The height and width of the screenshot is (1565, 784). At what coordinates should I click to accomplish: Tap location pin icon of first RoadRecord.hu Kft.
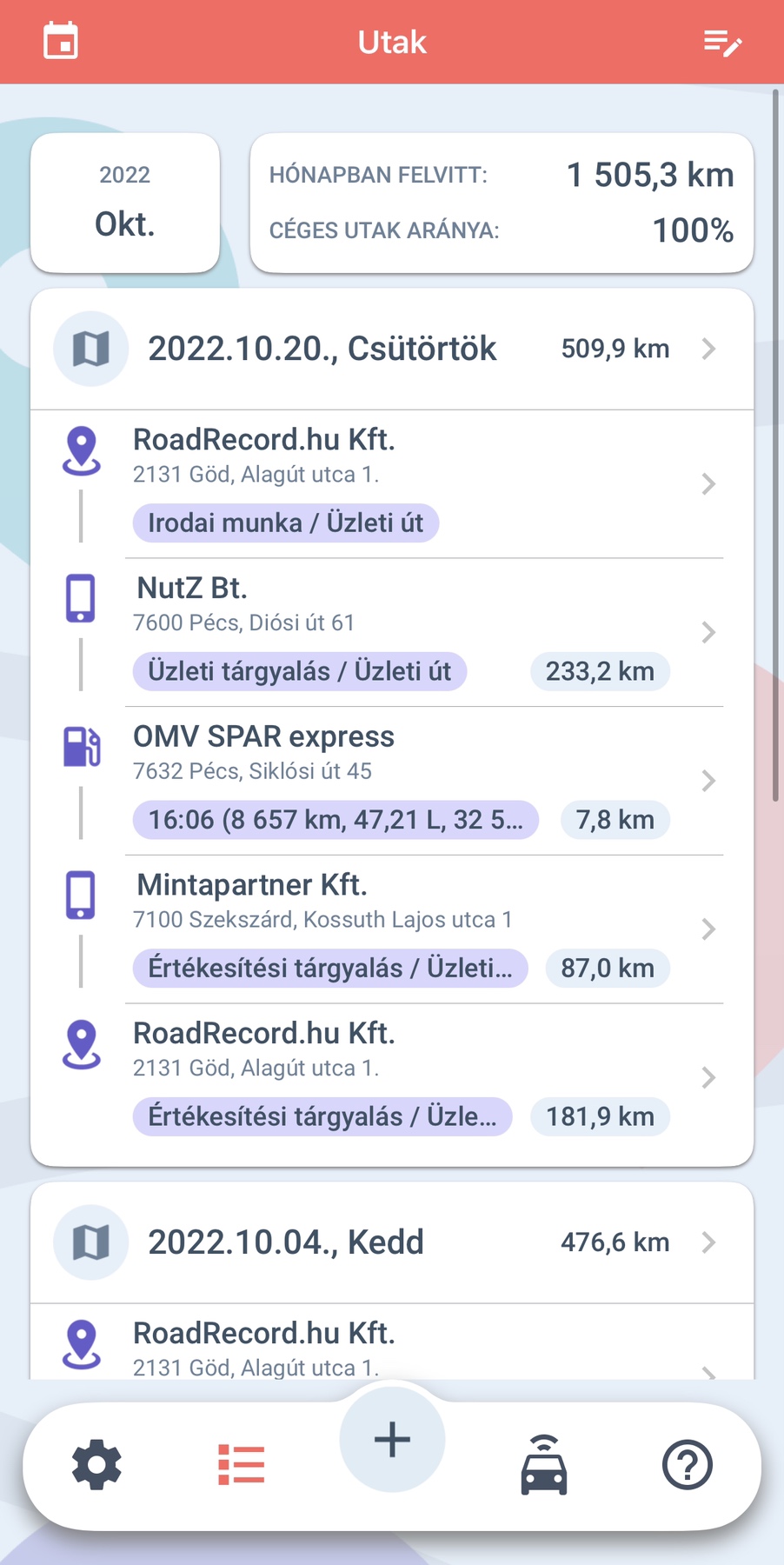82,450
